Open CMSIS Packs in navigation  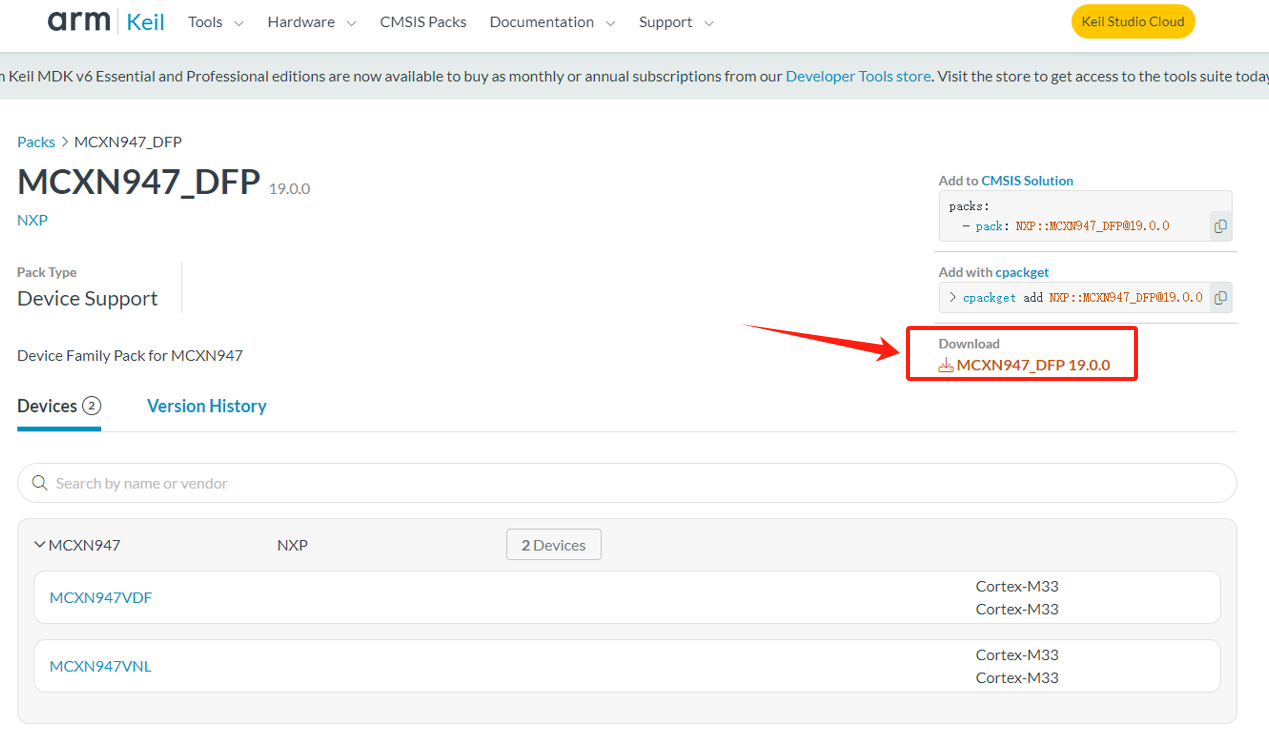pos(423,22)
